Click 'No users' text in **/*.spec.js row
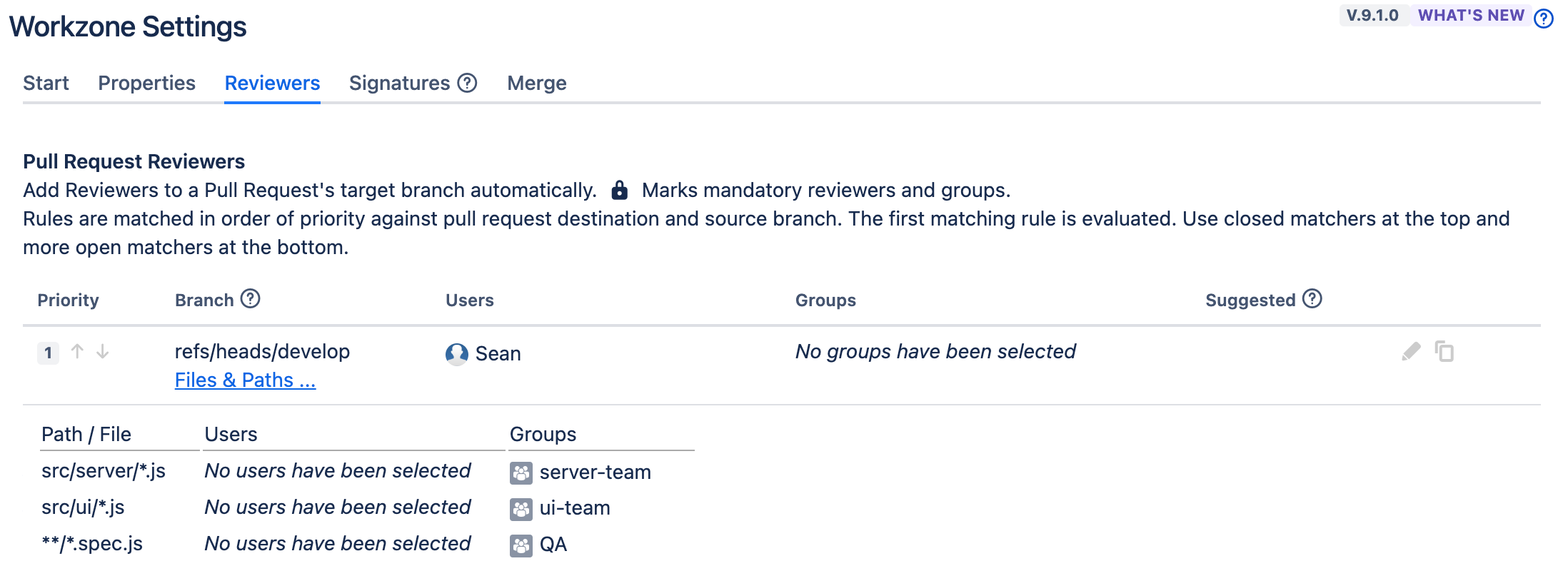This screenshot has height=571, width=1568. tap(337, 544)
